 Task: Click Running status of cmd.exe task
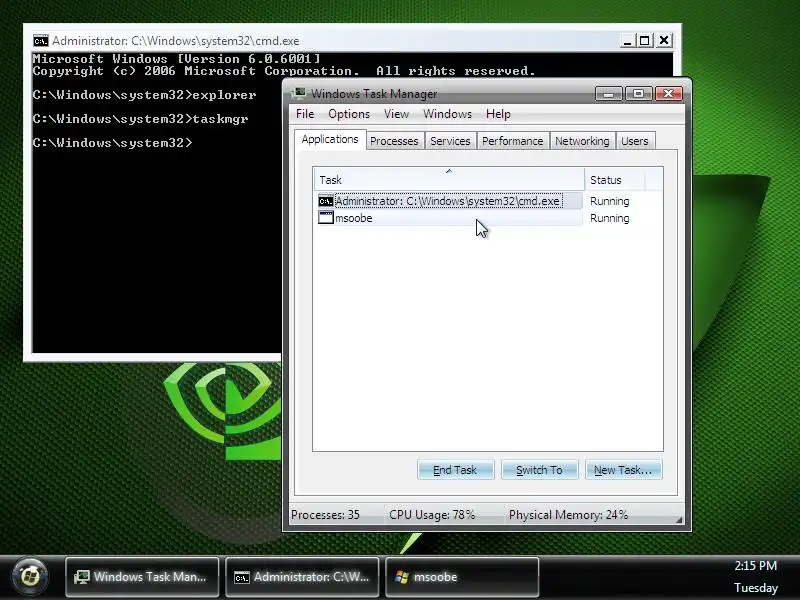[x=610, y=201]
